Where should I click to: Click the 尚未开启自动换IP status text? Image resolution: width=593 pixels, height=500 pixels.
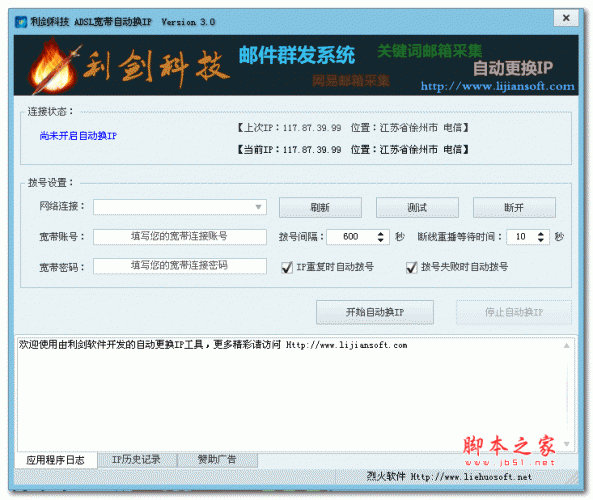[78, 135]
